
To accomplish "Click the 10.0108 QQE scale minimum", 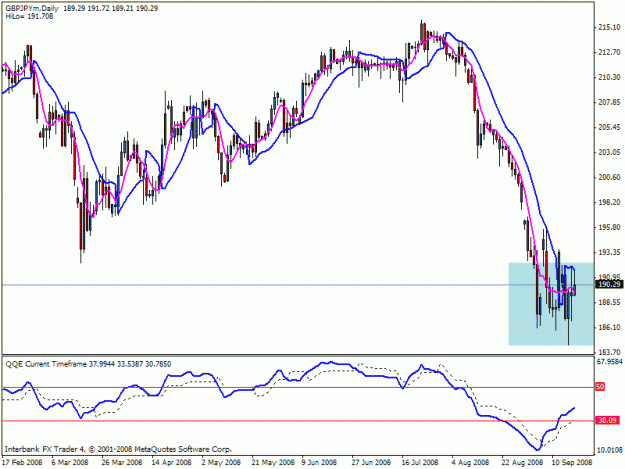I will 609,450.
